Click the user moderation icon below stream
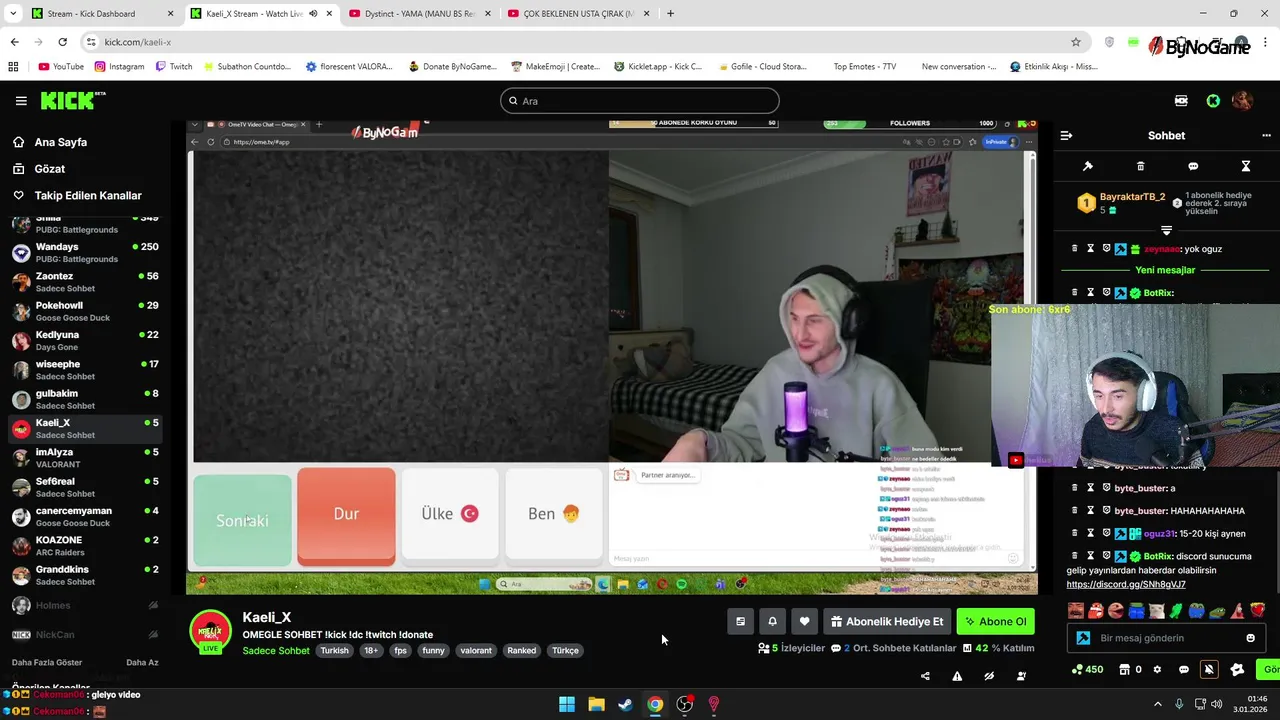This screenshot has width=1280, height=720. point(1021,676)
